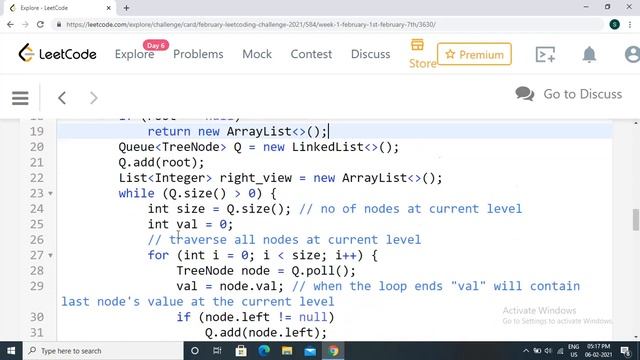The height and width of the screenshot is (360, 640).
Task: Go to the previous challenge item
Action: [x=62, y=98]
